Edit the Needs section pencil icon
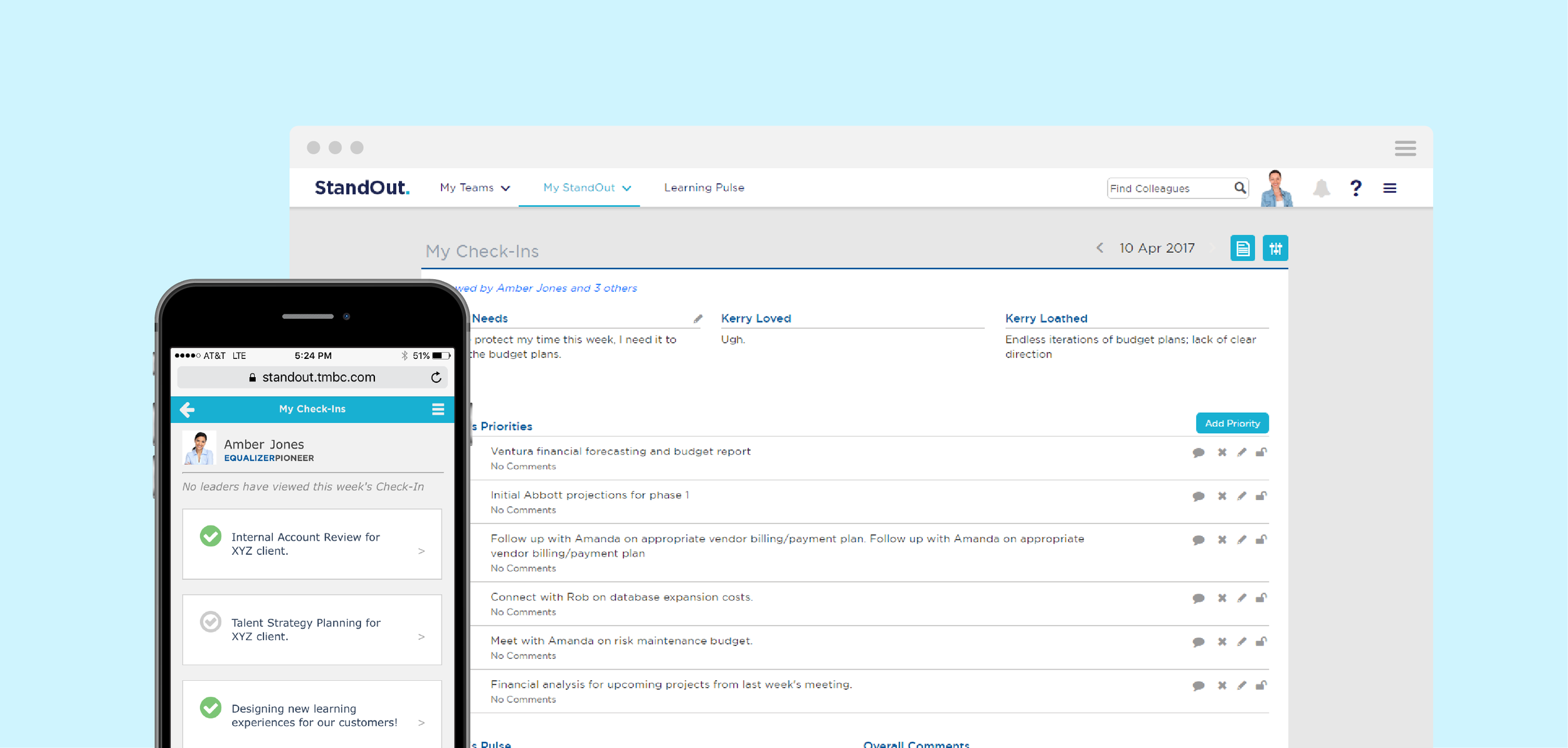 pyautogui.click(x=697, y=319)
